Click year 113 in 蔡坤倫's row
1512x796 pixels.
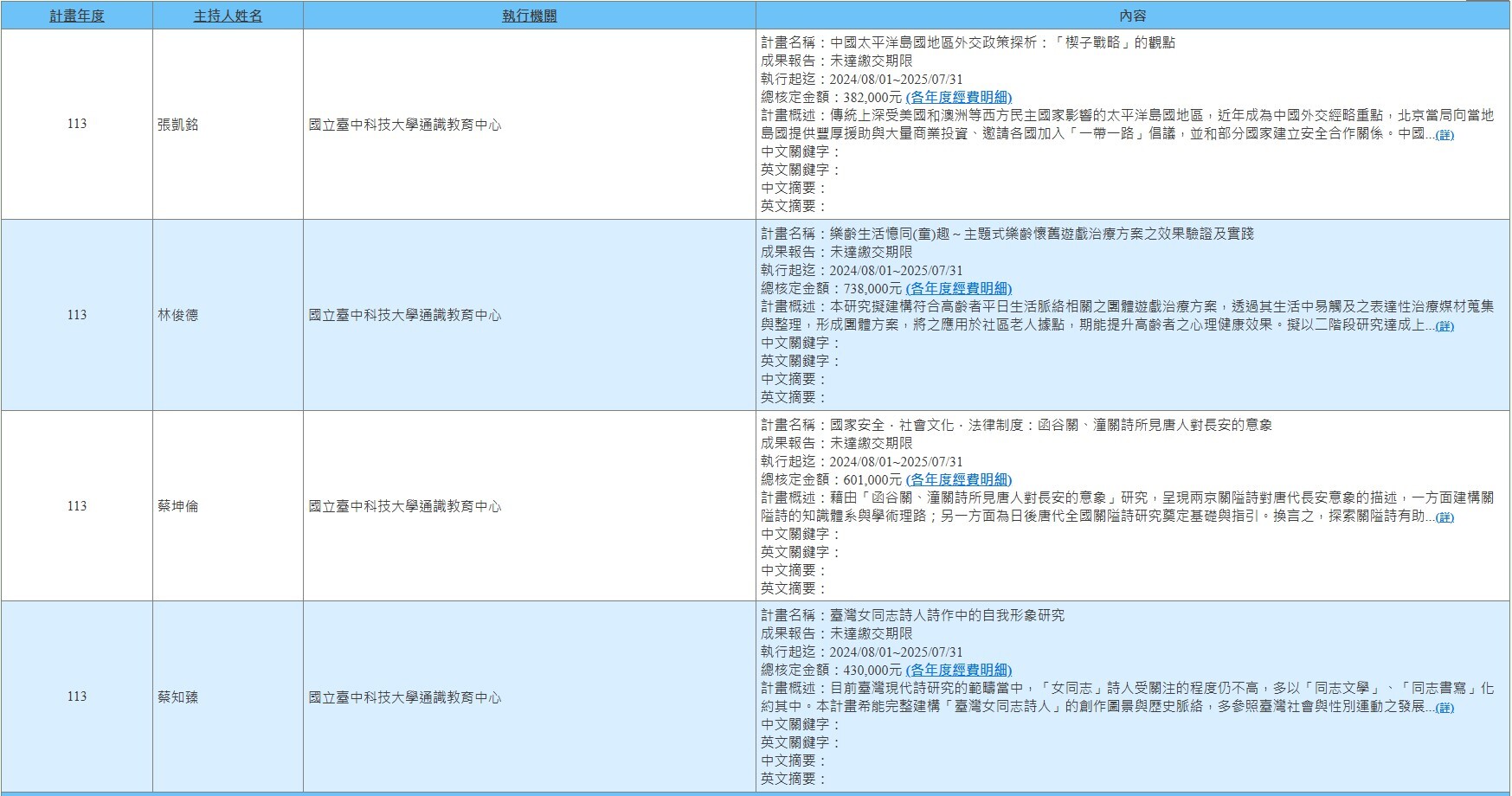tap(76, 506)
